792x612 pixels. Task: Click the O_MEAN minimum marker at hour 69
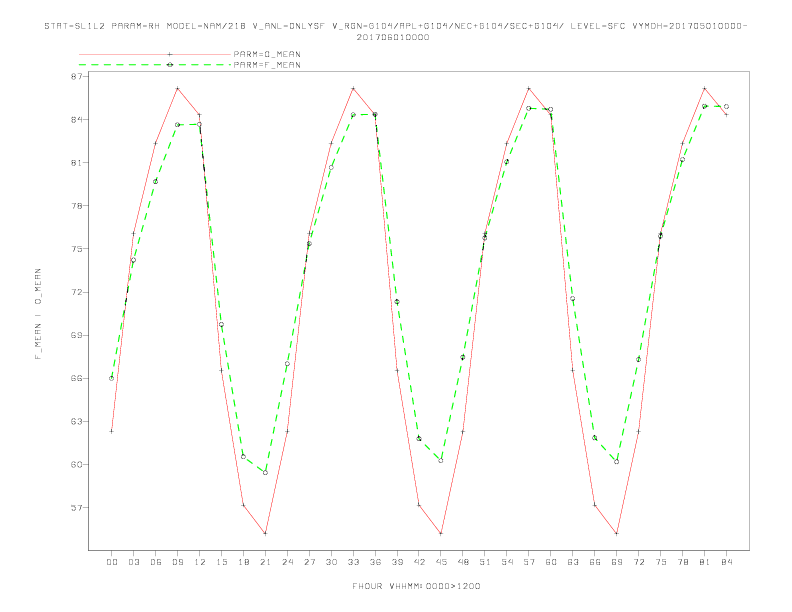(617, 533)
